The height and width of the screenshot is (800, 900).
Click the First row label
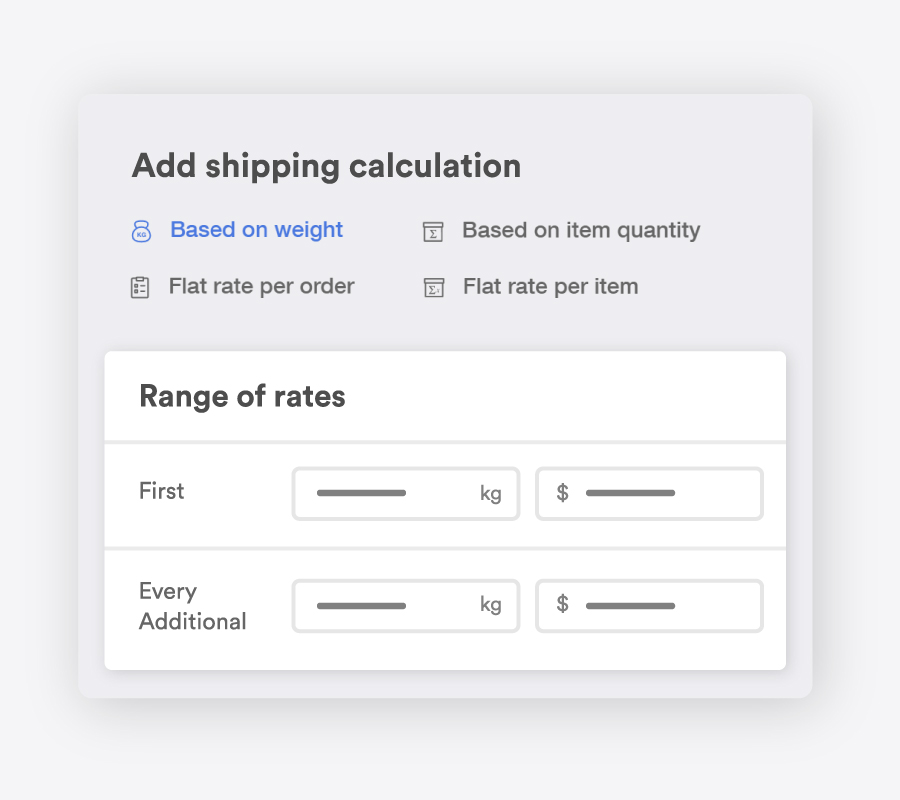coord(161,491)
